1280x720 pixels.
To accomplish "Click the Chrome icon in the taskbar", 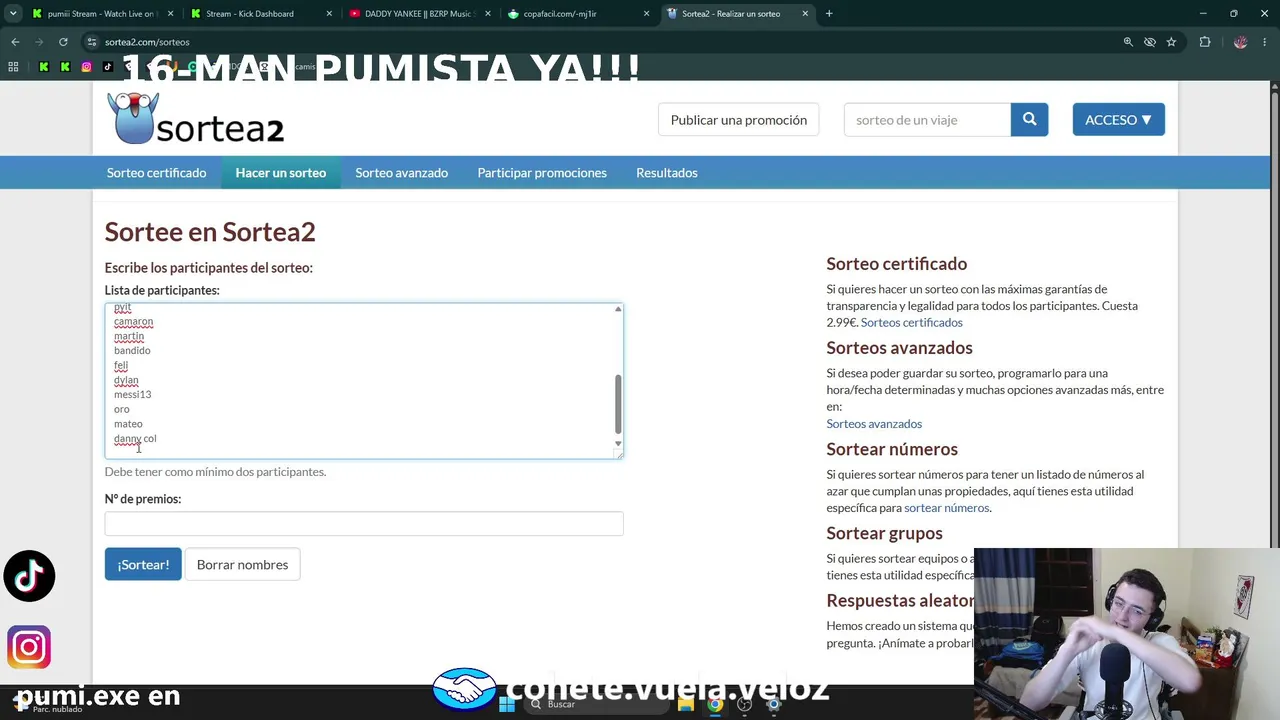I will [x=714, y=704].
